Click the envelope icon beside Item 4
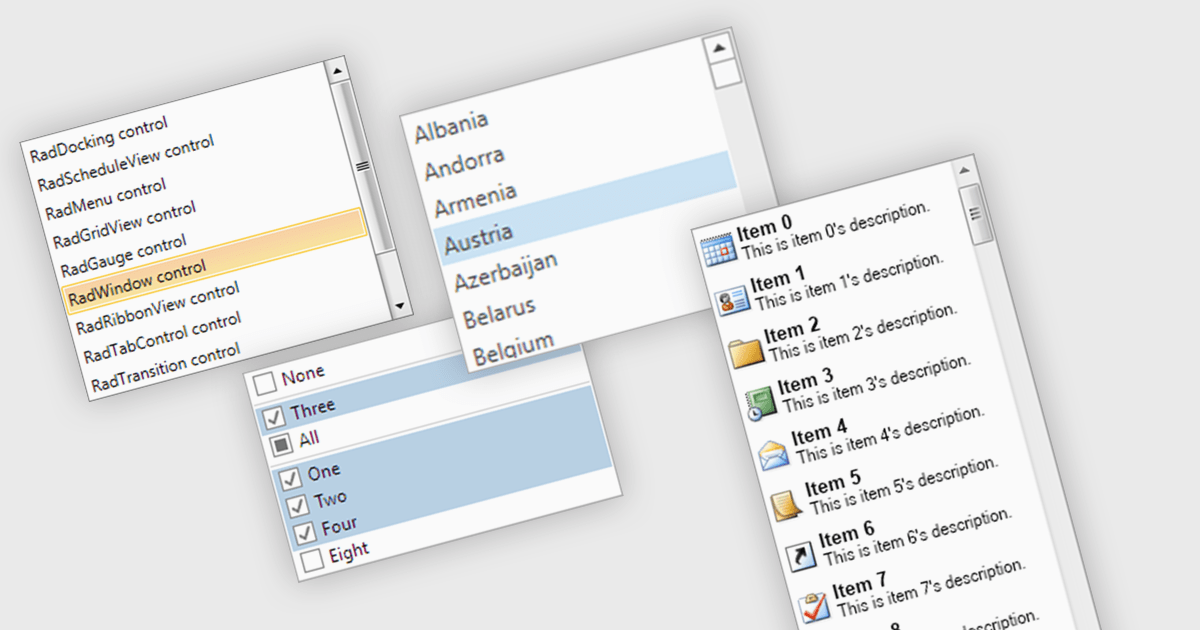This screenshot has width=1200, height=630. pyautogui.click(x=774, y=456)
